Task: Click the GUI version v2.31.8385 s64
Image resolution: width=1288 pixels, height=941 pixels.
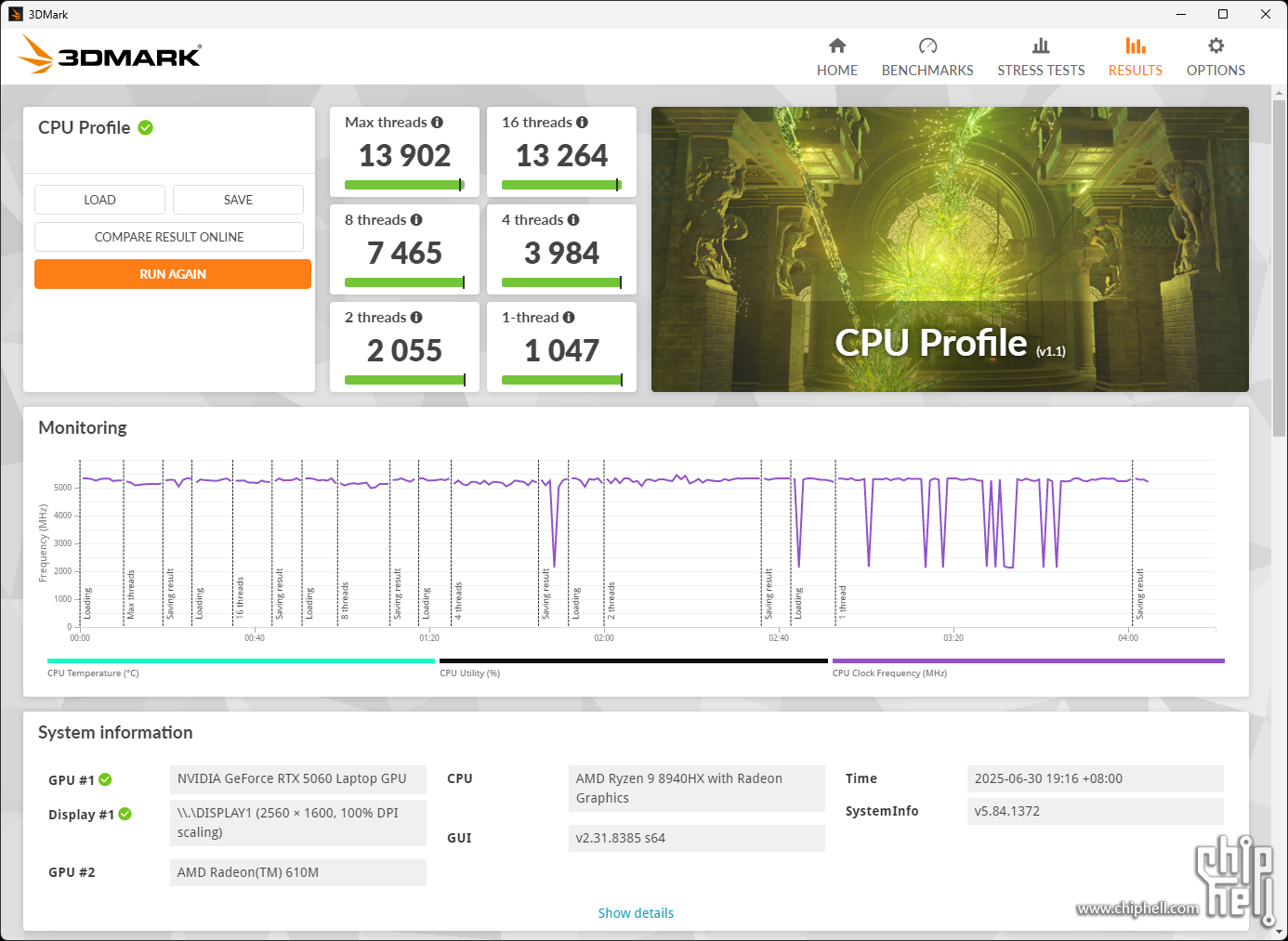Action: 696,838
